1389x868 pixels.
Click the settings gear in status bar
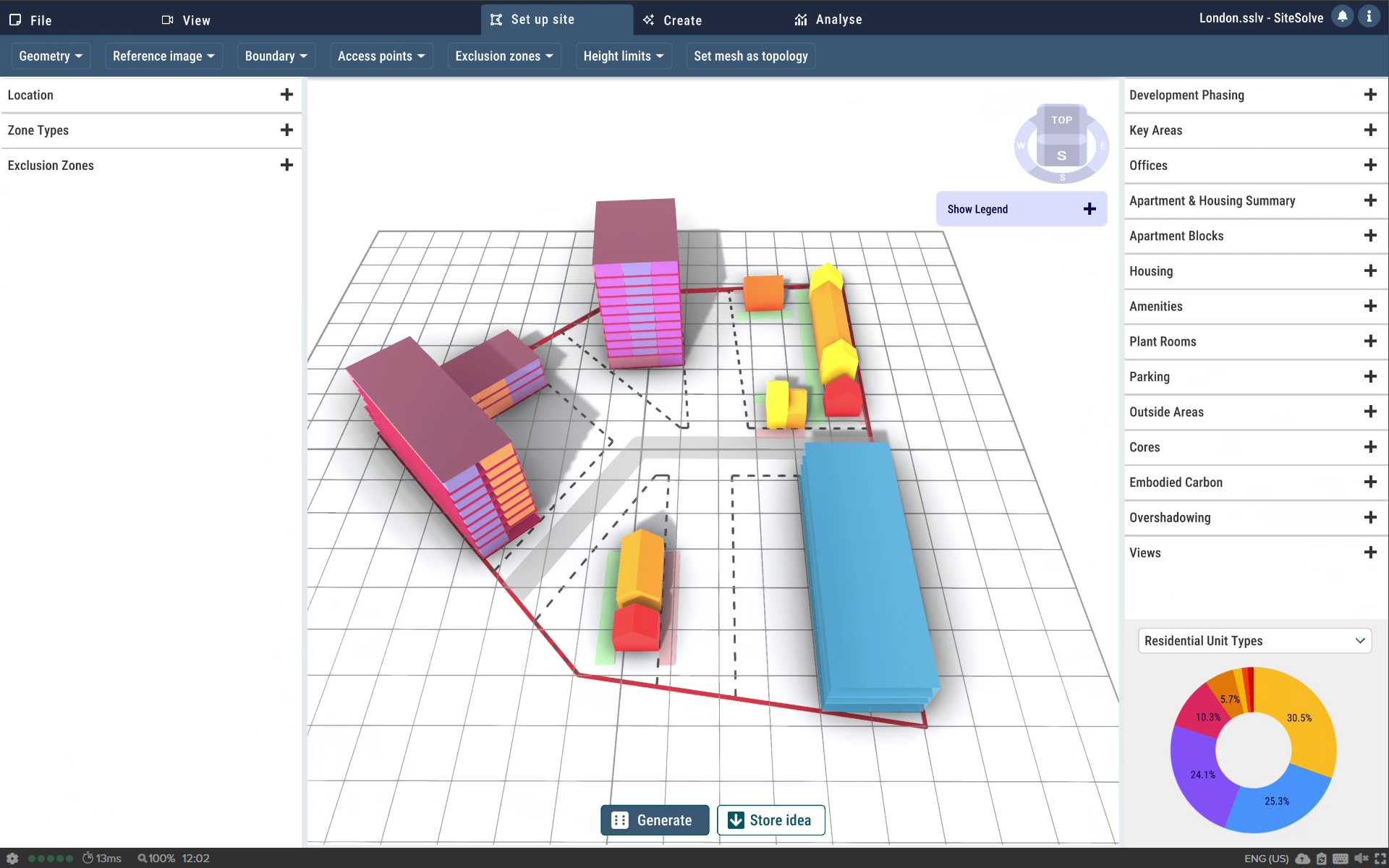click(12, 858)
